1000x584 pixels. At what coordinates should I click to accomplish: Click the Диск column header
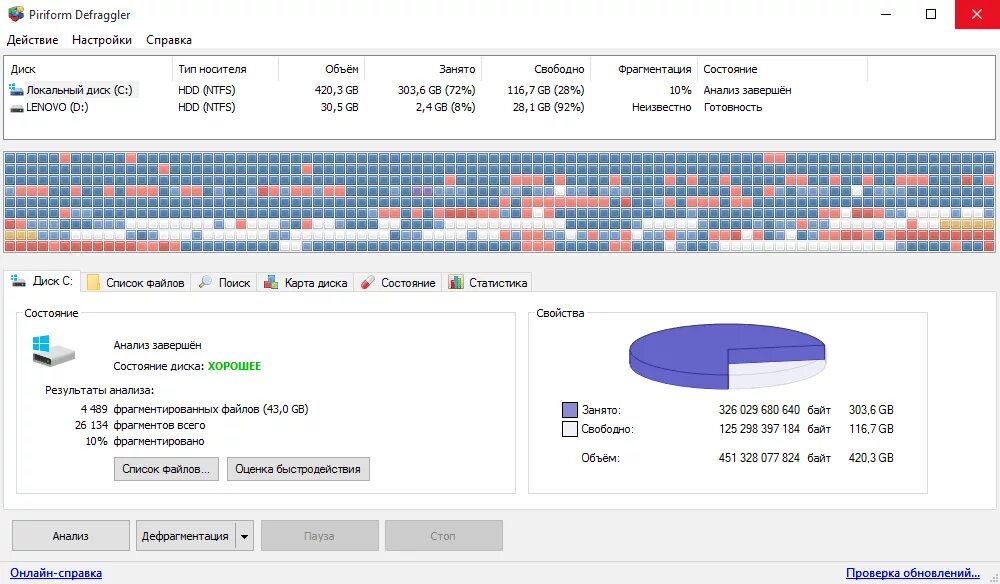[x=88, y=69]
